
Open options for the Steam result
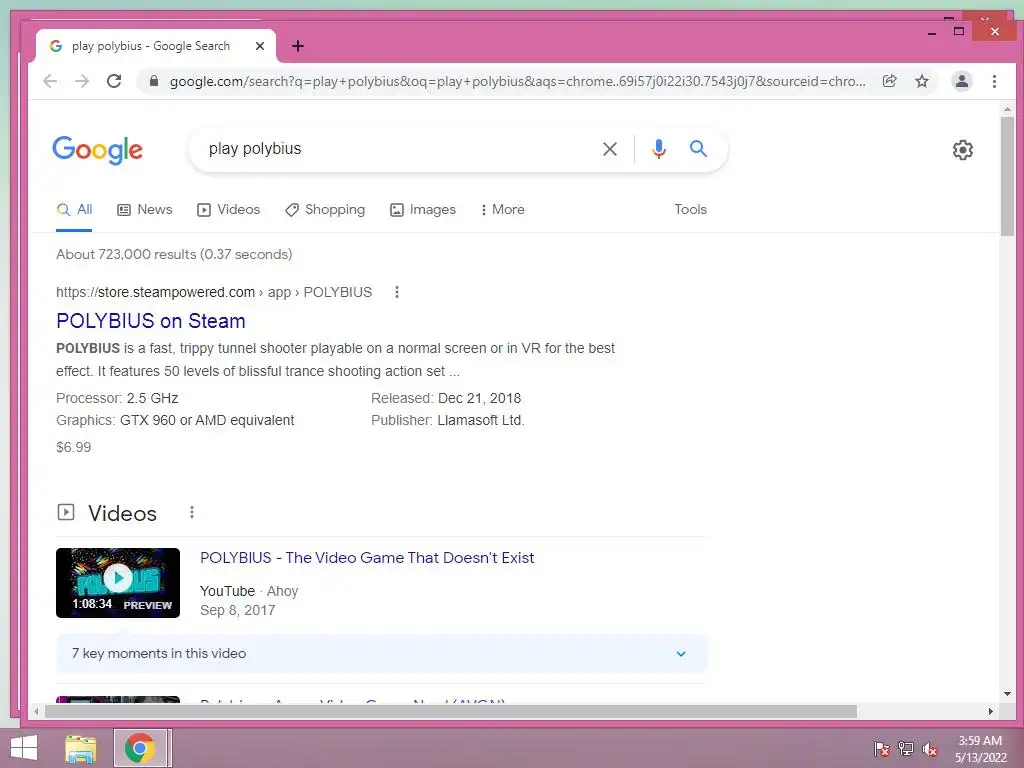[396, 292]
